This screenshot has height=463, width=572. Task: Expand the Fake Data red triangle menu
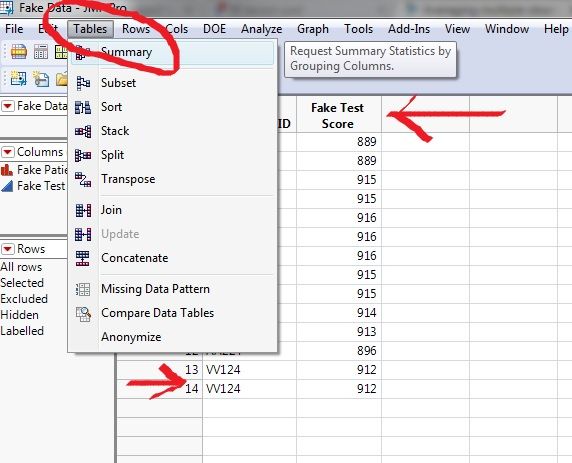click(8, 106)
